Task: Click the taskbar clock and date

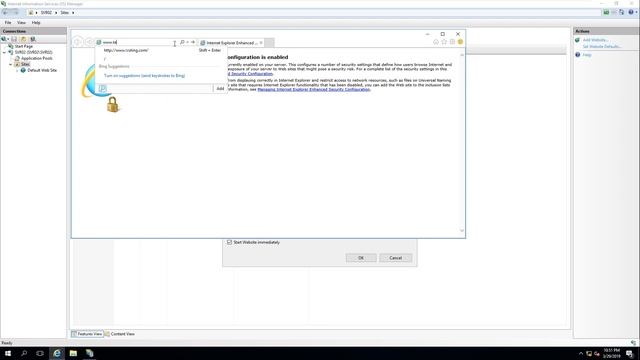Action: [611, 353]
